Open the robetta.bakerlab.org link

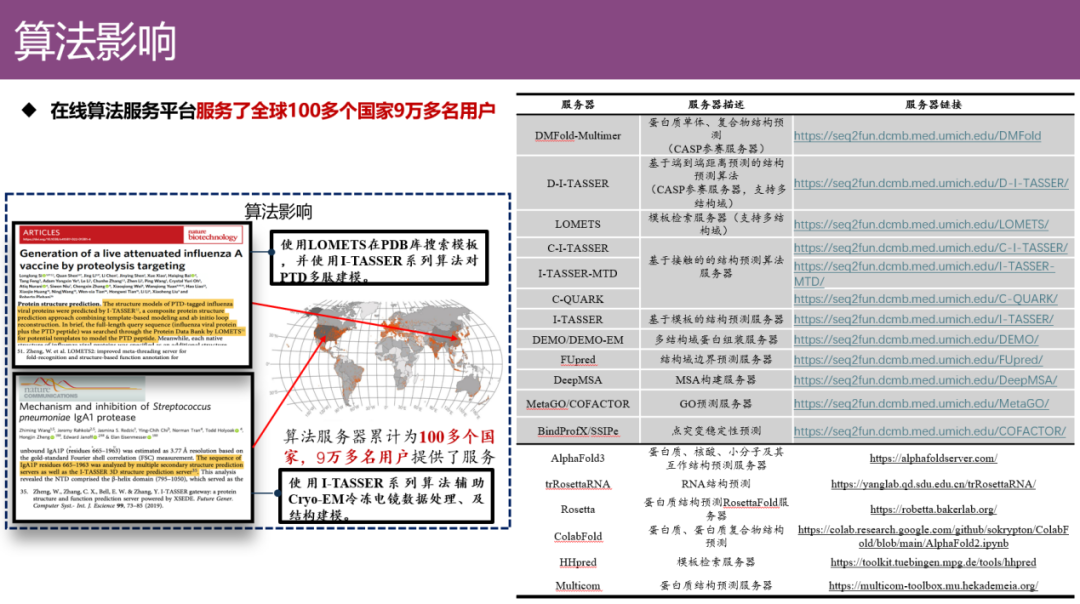click(932, 510)
